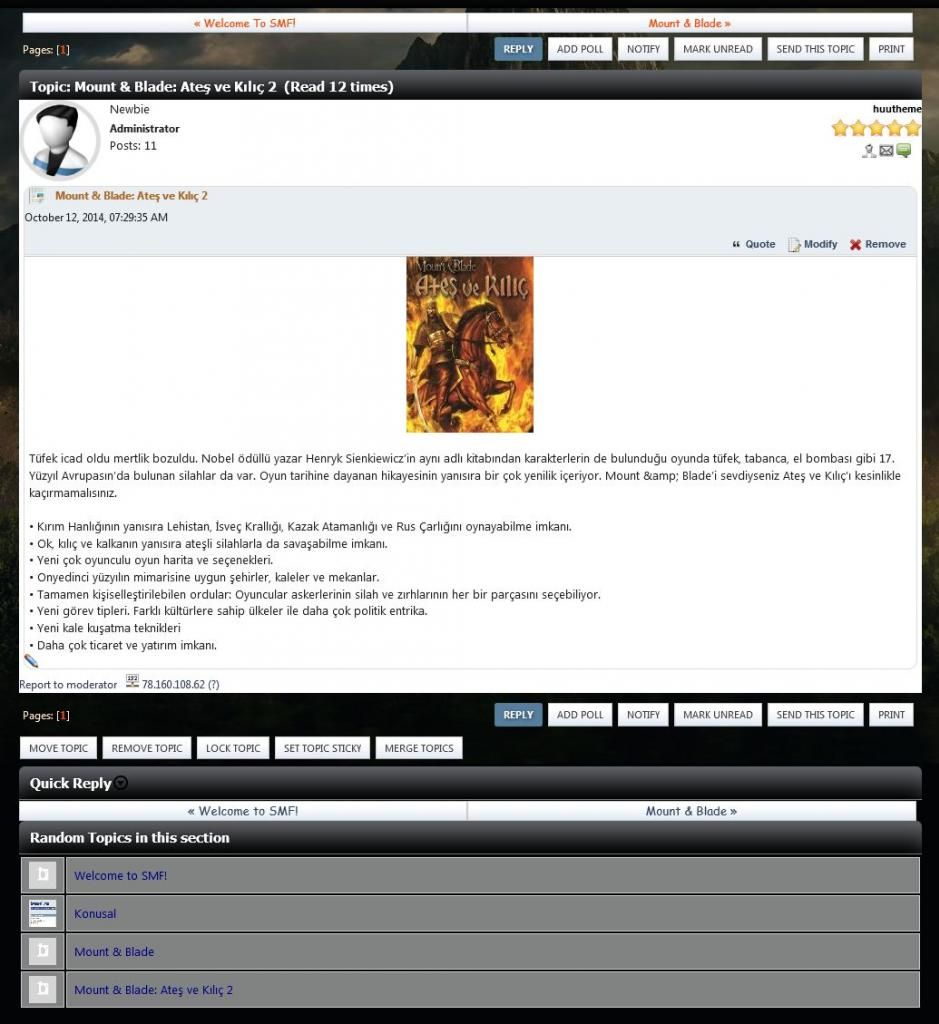Viewport: 939px width, 1024px height.
Task: Click topic icon beside Ateş ve Kılıç 2 row
Action: point(42,989)
